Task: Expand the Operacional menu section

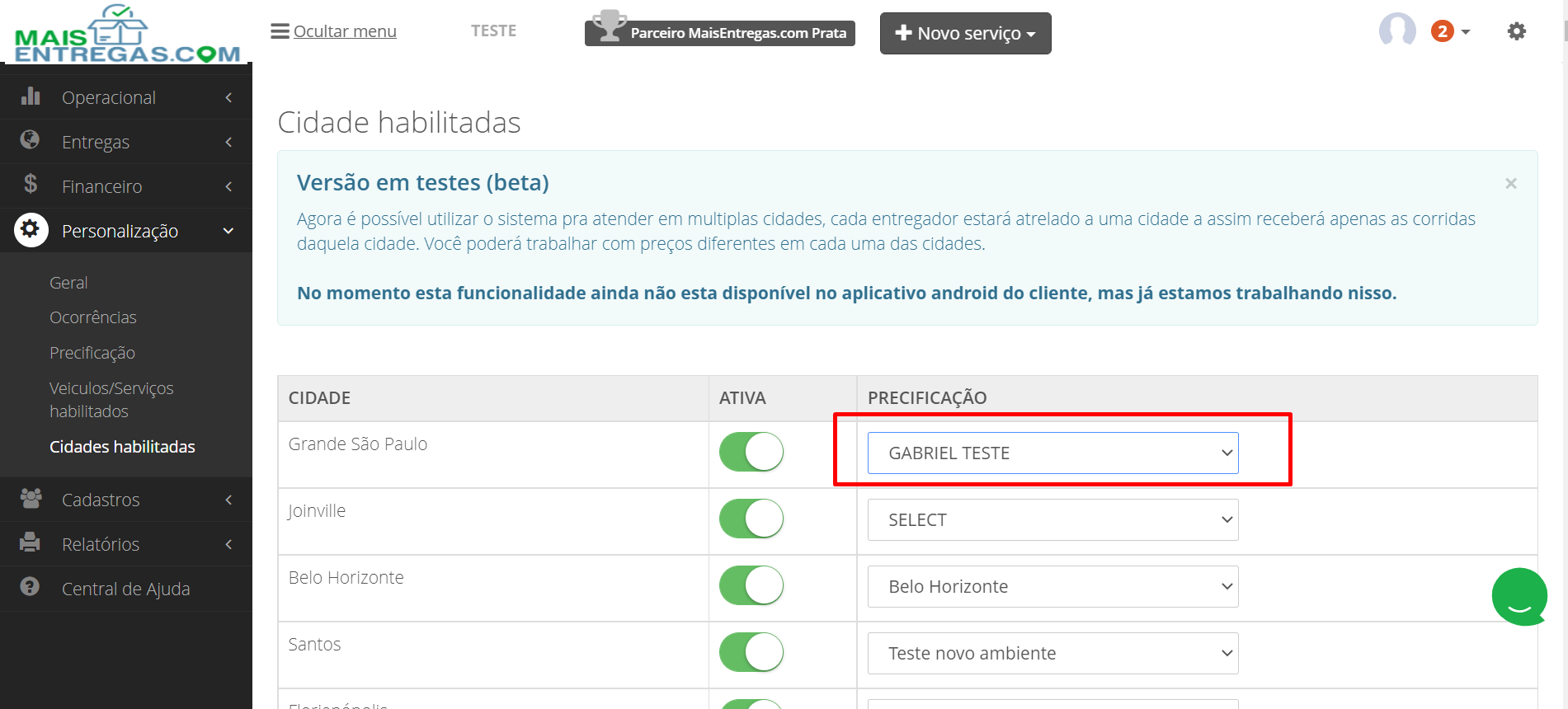Action: [126, 97]
